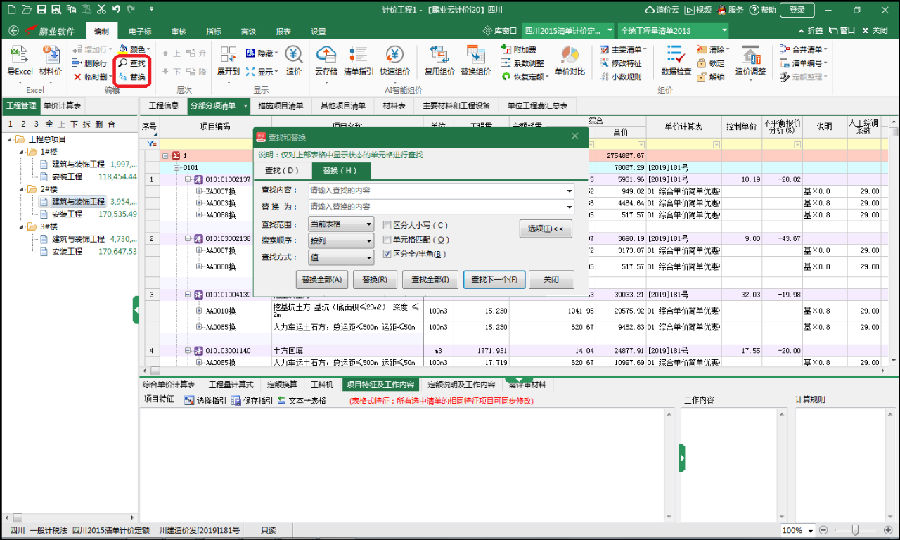
Task: Tick the 单元格匹配 cell match checkbox
Action: pyautogui.click(x=388, y=240)
